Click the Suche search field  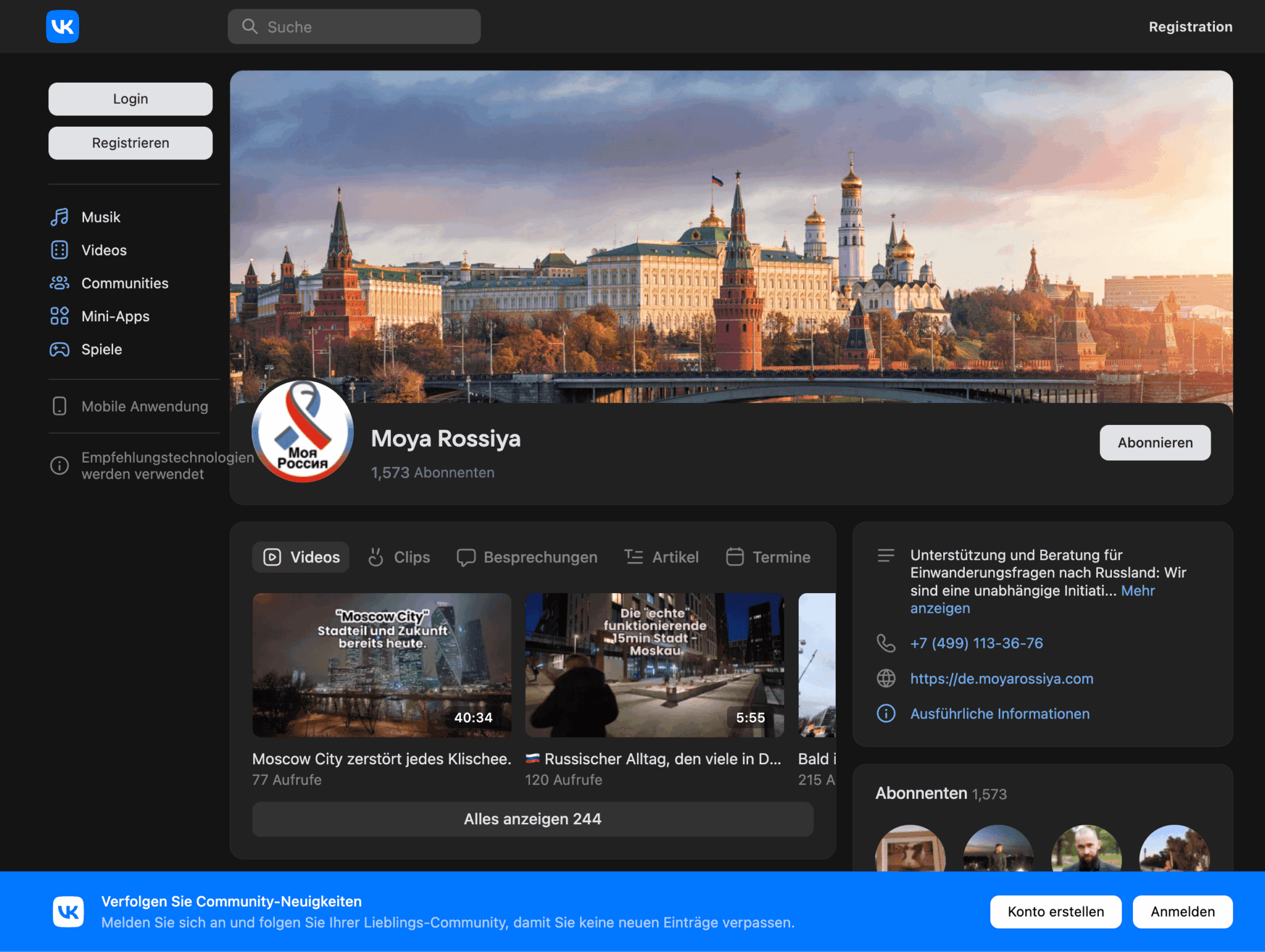(354, 27)
